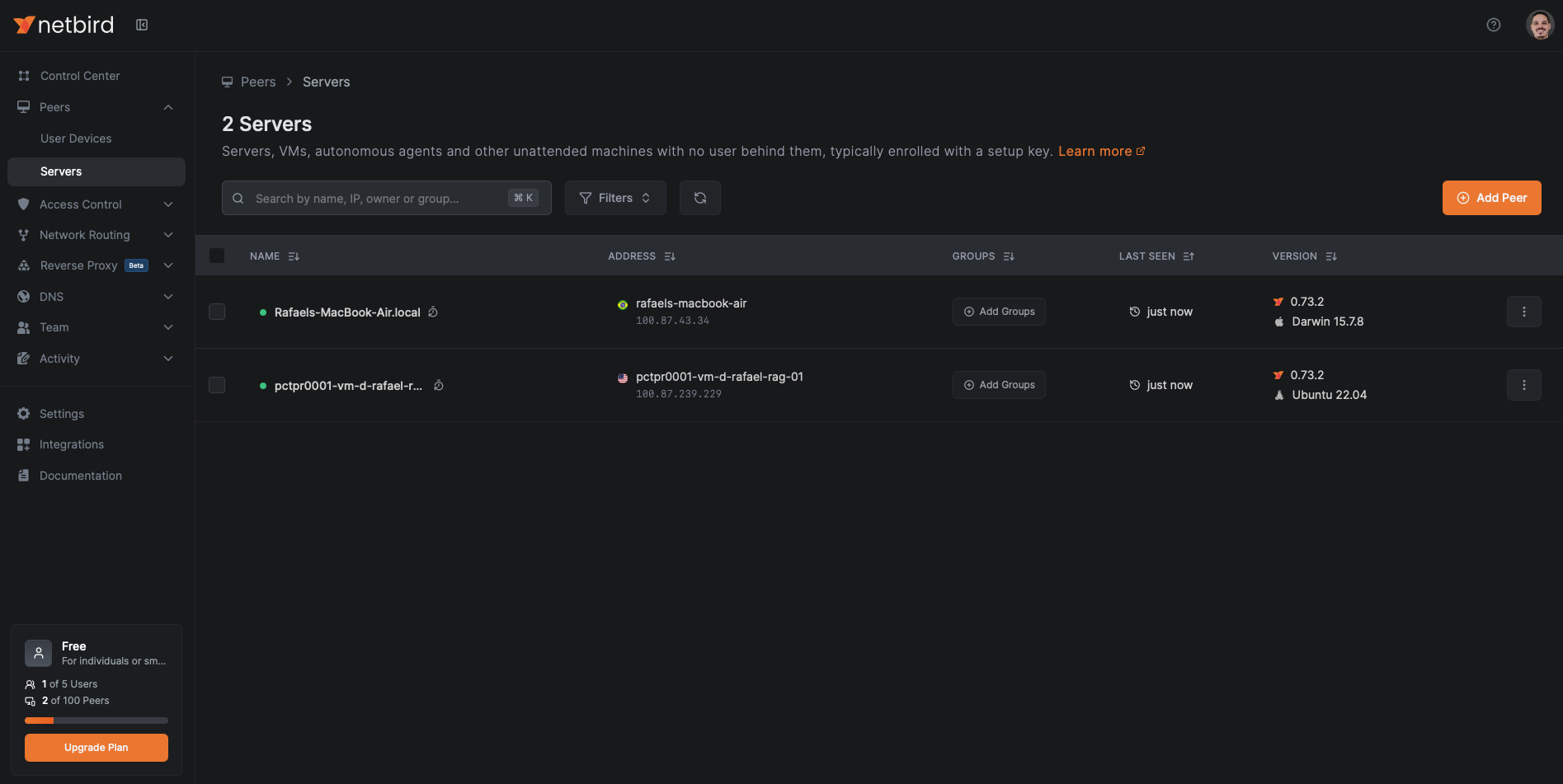Expand the Network Routing menu
Viewport: 1563px width, 784px height.
point(96,235)
